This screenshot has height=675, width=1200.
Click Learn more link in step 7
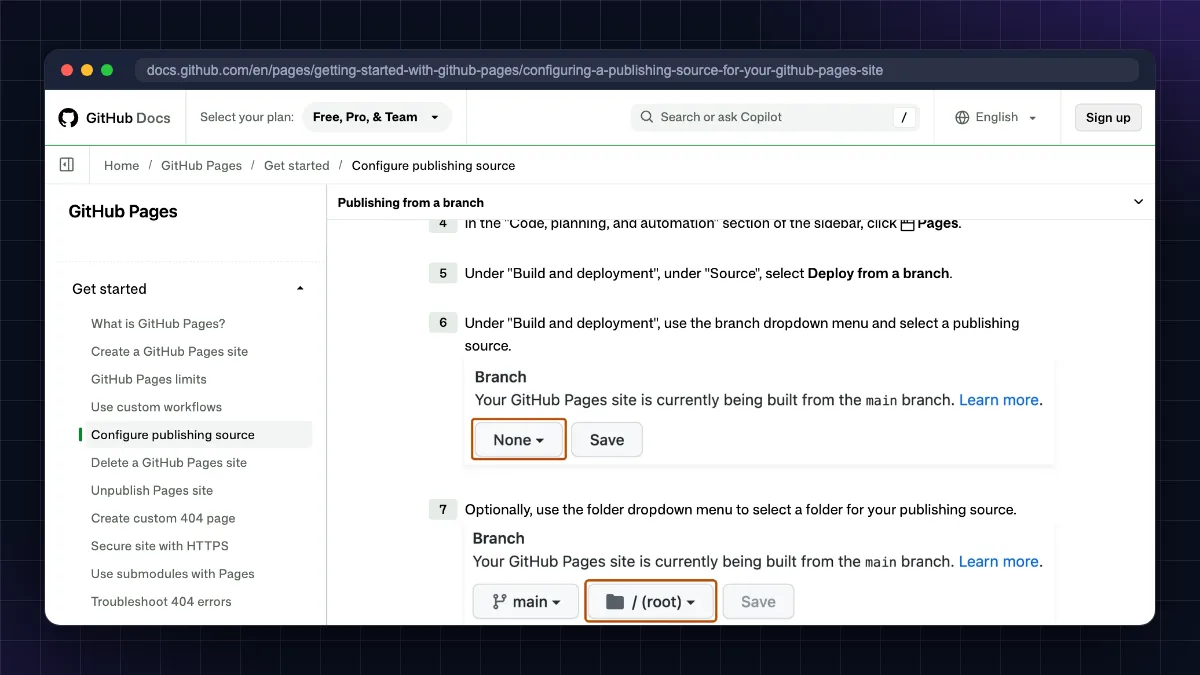[999, 562]
